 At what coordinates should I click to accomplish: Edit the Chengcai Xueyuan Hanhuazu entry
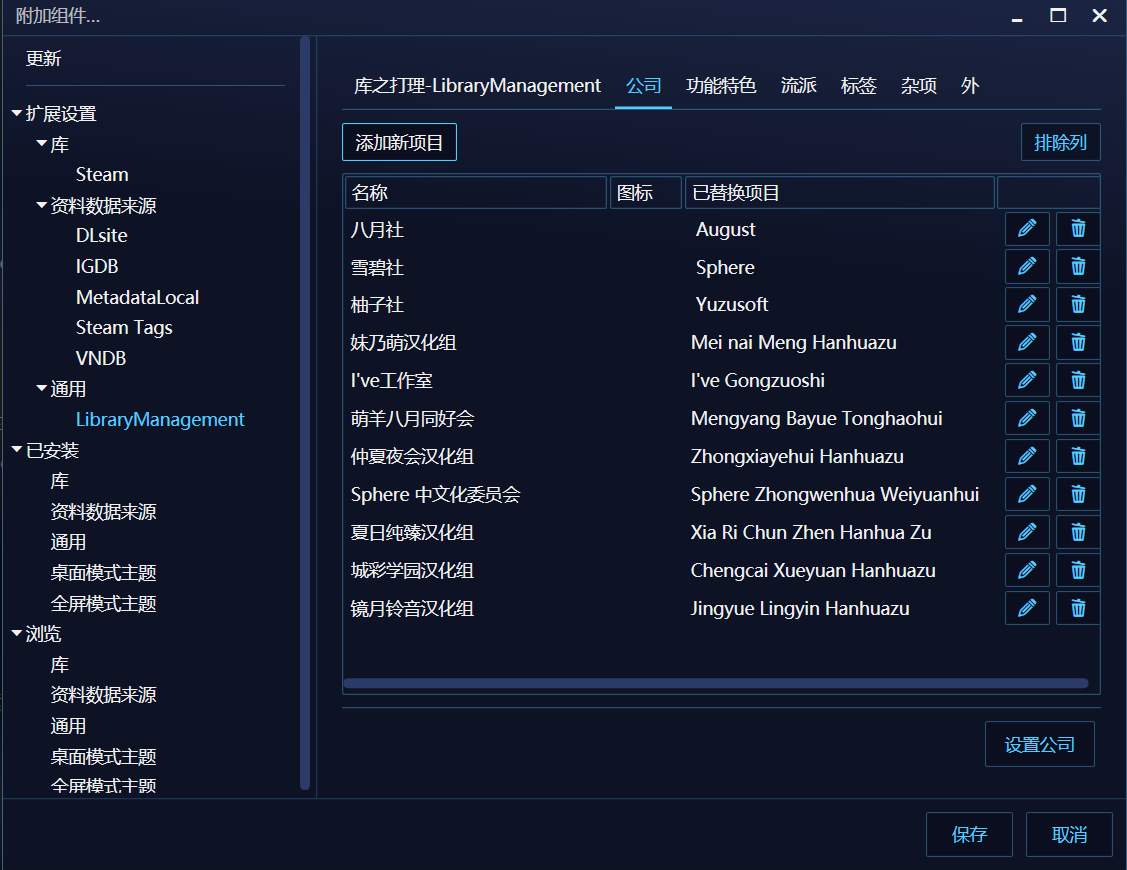coord(1027,571)
